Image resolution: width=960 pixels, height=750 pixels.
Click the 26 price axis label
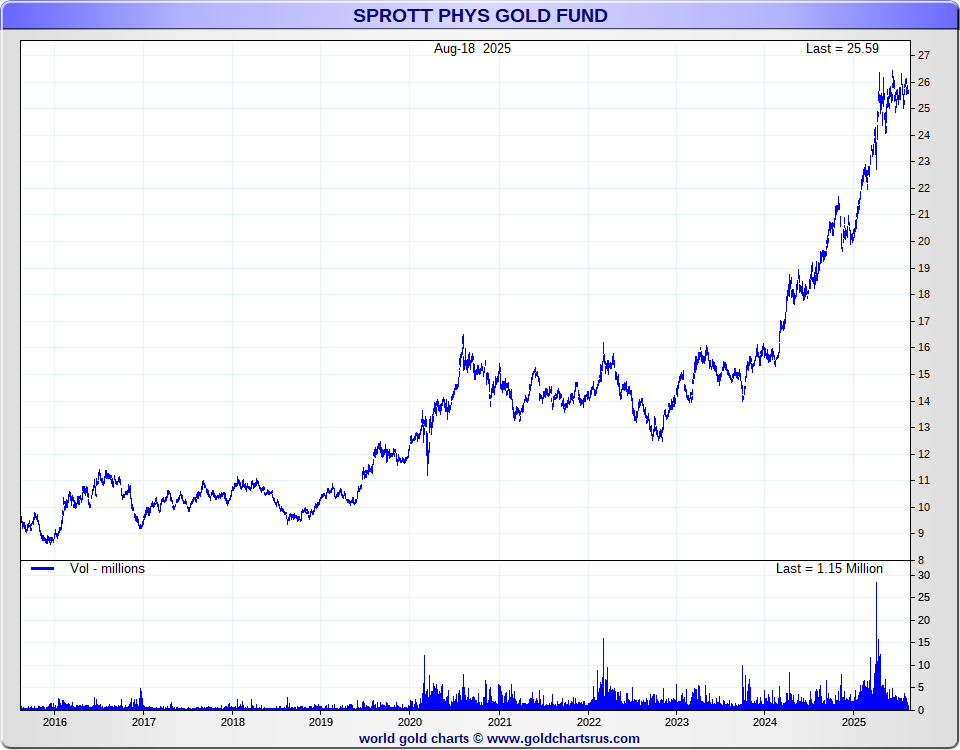pyautogui.click(x=924, y=82)
